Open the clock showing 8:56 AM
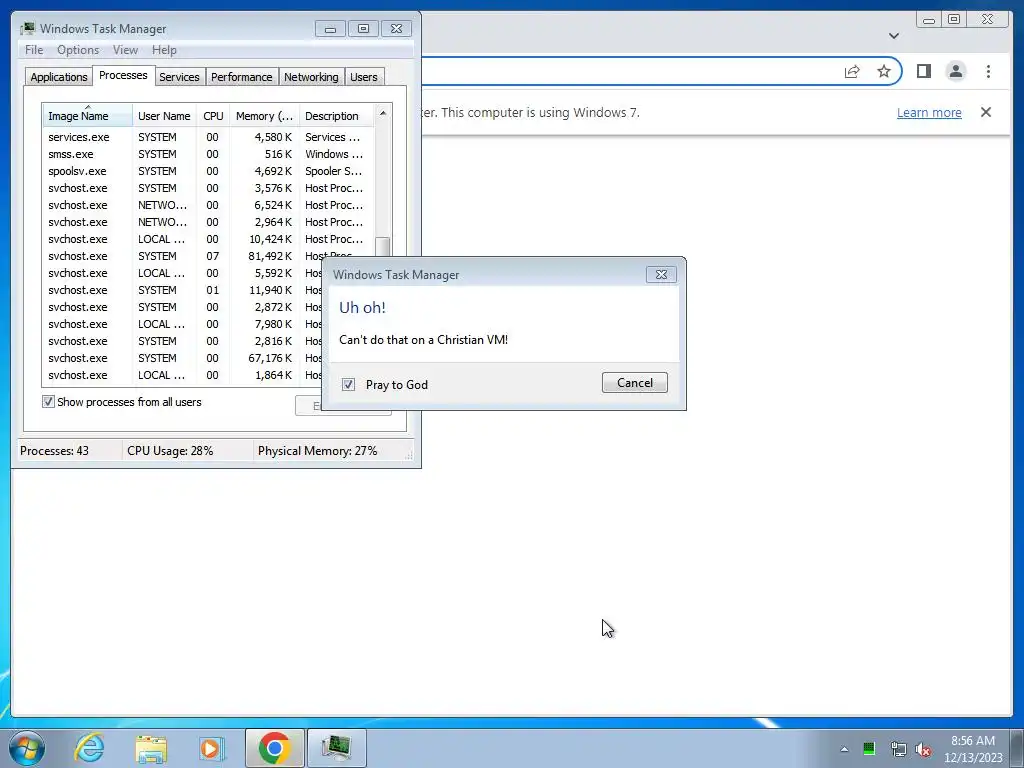 click(972, 749)
